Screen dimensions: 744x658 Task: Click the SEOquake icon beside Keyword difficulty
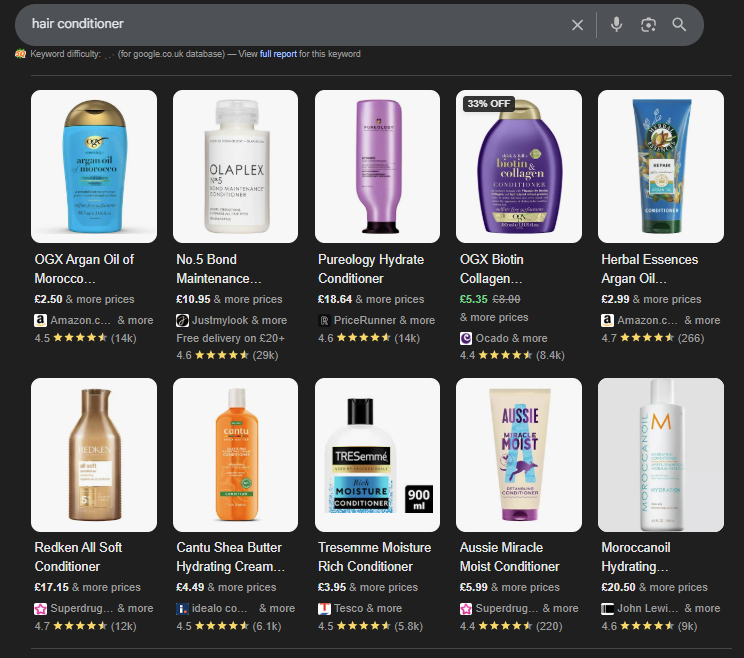click(x=20, y=54)
